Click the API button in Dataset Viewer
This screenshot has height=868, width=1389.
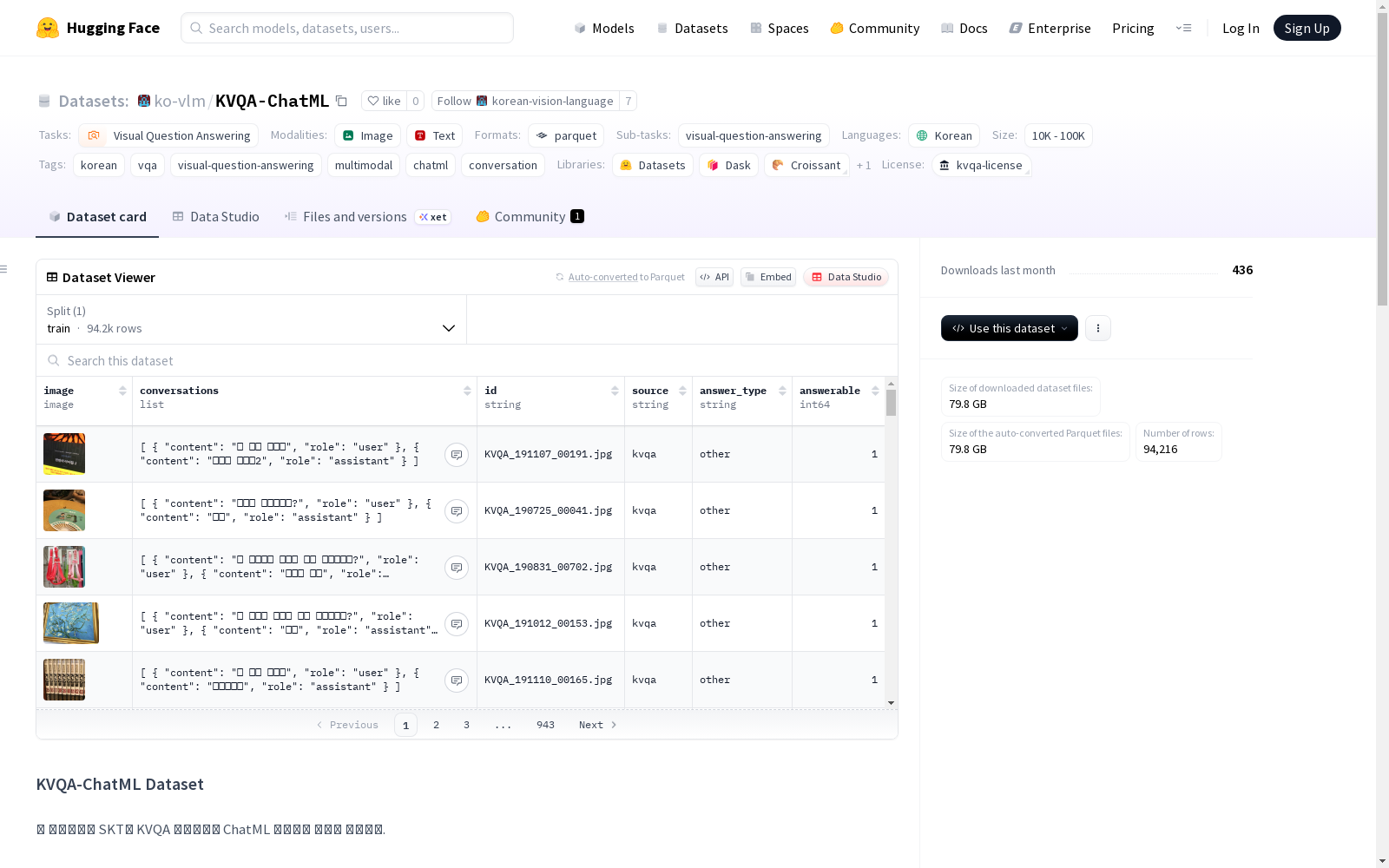(x=714, y=277)
